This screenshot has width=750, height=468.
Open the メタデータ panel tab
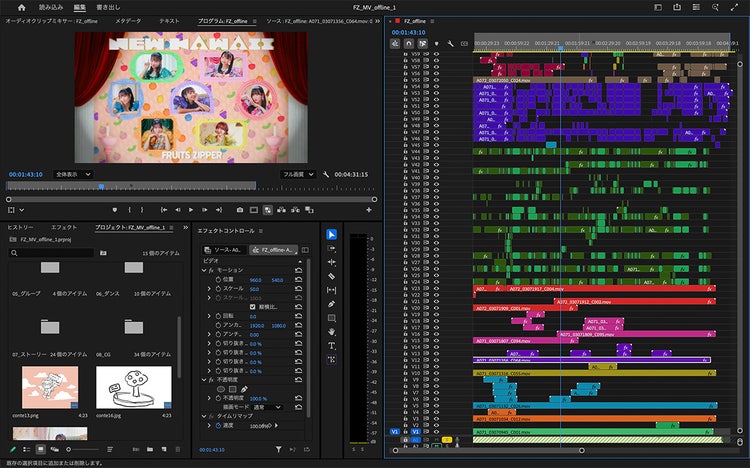[128, 20]
